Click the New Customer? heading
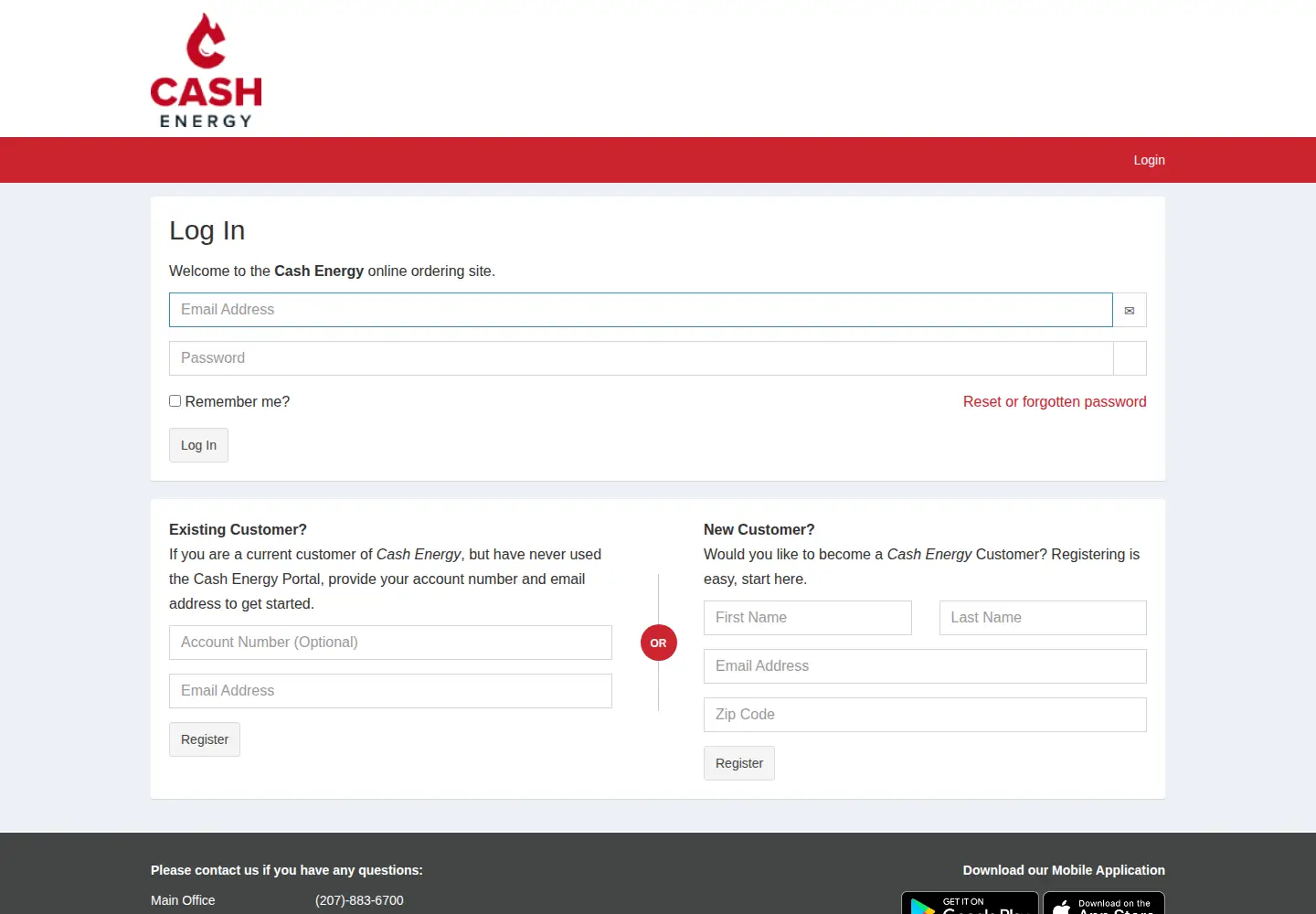This screenshot has width=1316, height=914. click(759, 530)
